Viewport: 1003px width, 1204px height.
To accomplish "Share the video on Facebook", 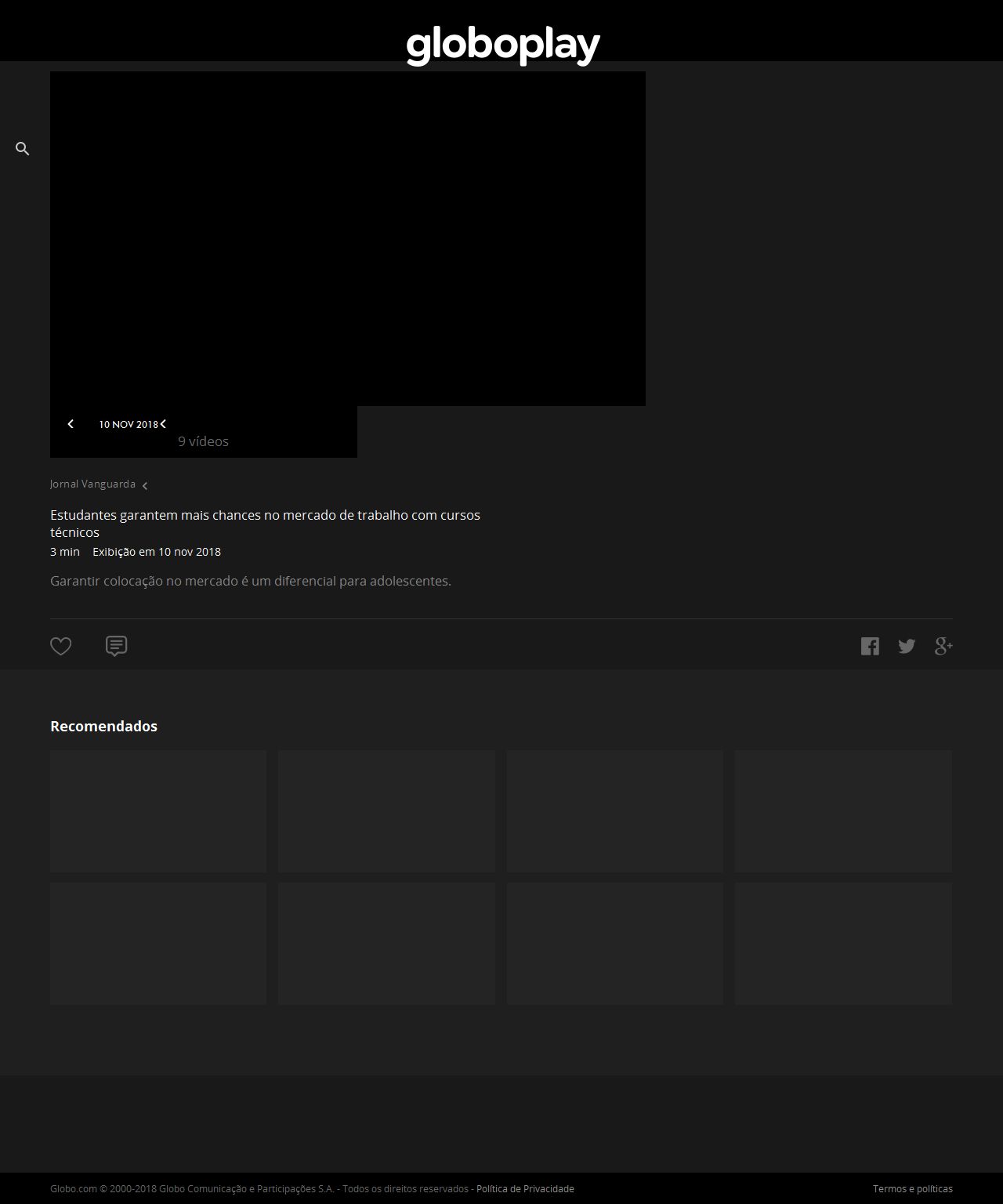I will click(870, 646).
